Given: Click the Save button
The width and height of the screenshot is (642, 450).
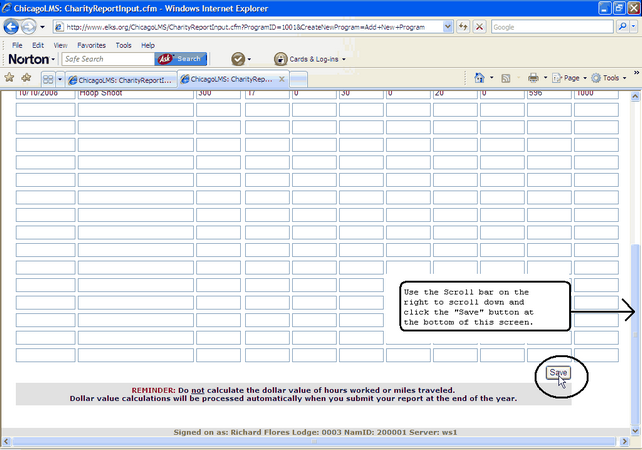Looking at the screenshot, I should 558,373.
